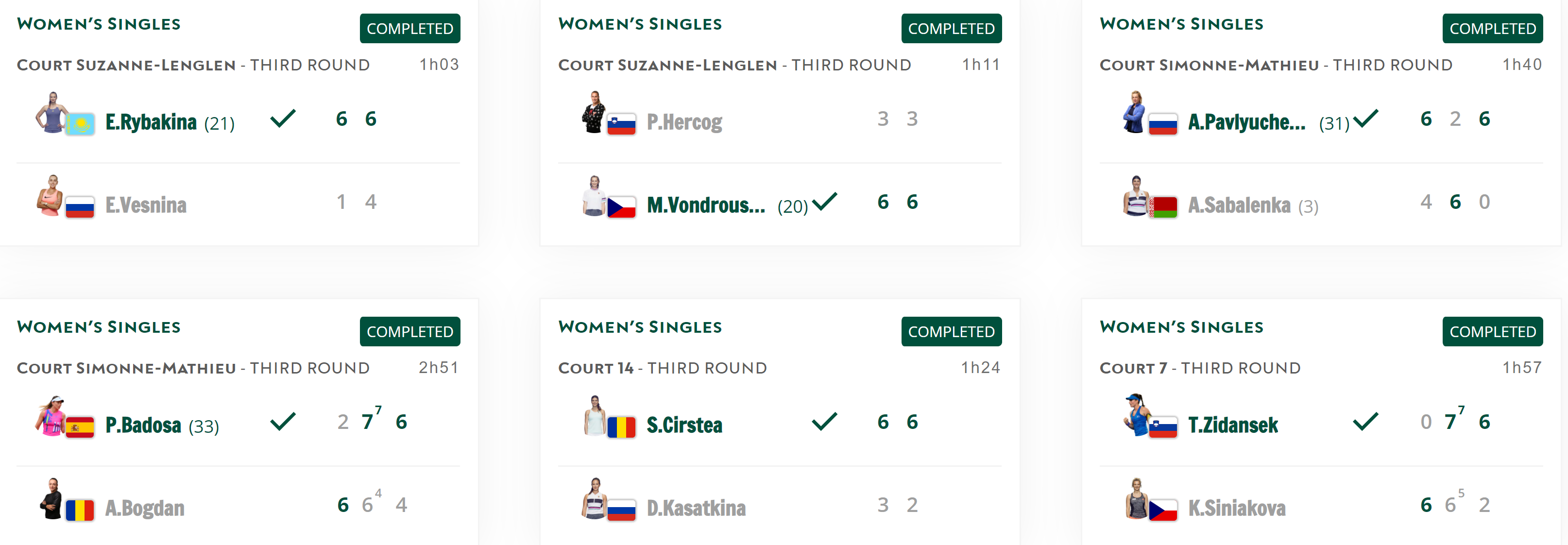The height and width of the screenshot is (545, 1568).
Task: Click the Kazakhstan flag beside E.Rybakina
Action: pos(80,124)
